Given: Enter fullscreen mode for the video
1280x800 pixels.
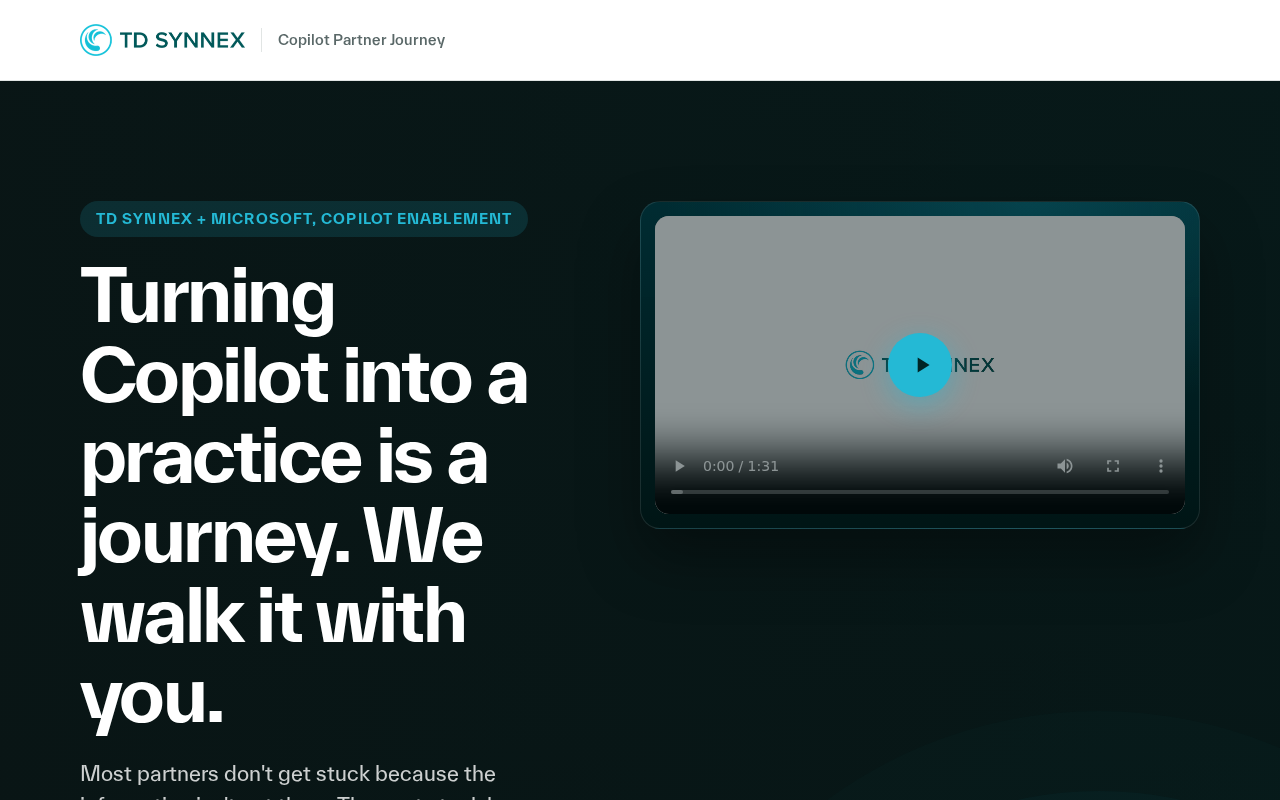Looking at the screenshot, I should click(1113, 466).
